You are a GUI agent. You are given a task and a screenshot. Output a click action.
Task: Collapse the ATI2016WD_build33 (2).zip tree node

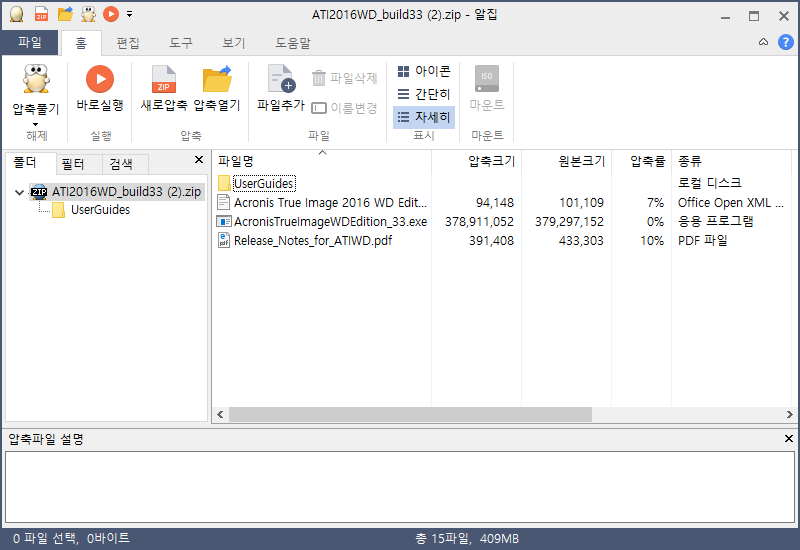(19, 192)
